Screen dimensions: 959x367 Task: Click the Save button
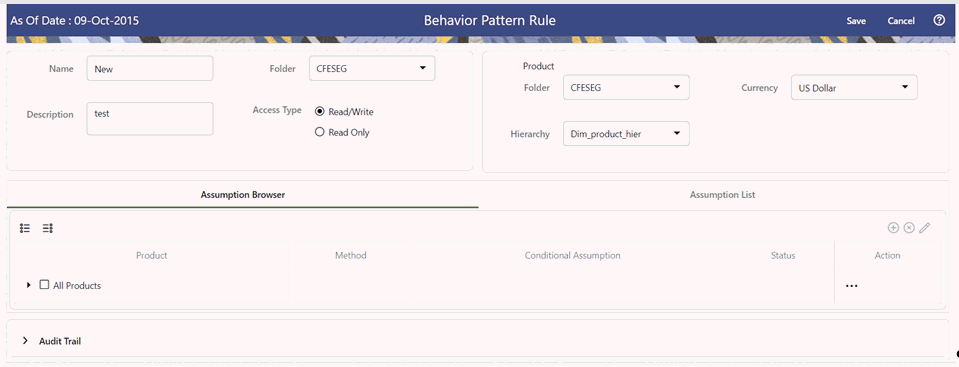point(856,21)
